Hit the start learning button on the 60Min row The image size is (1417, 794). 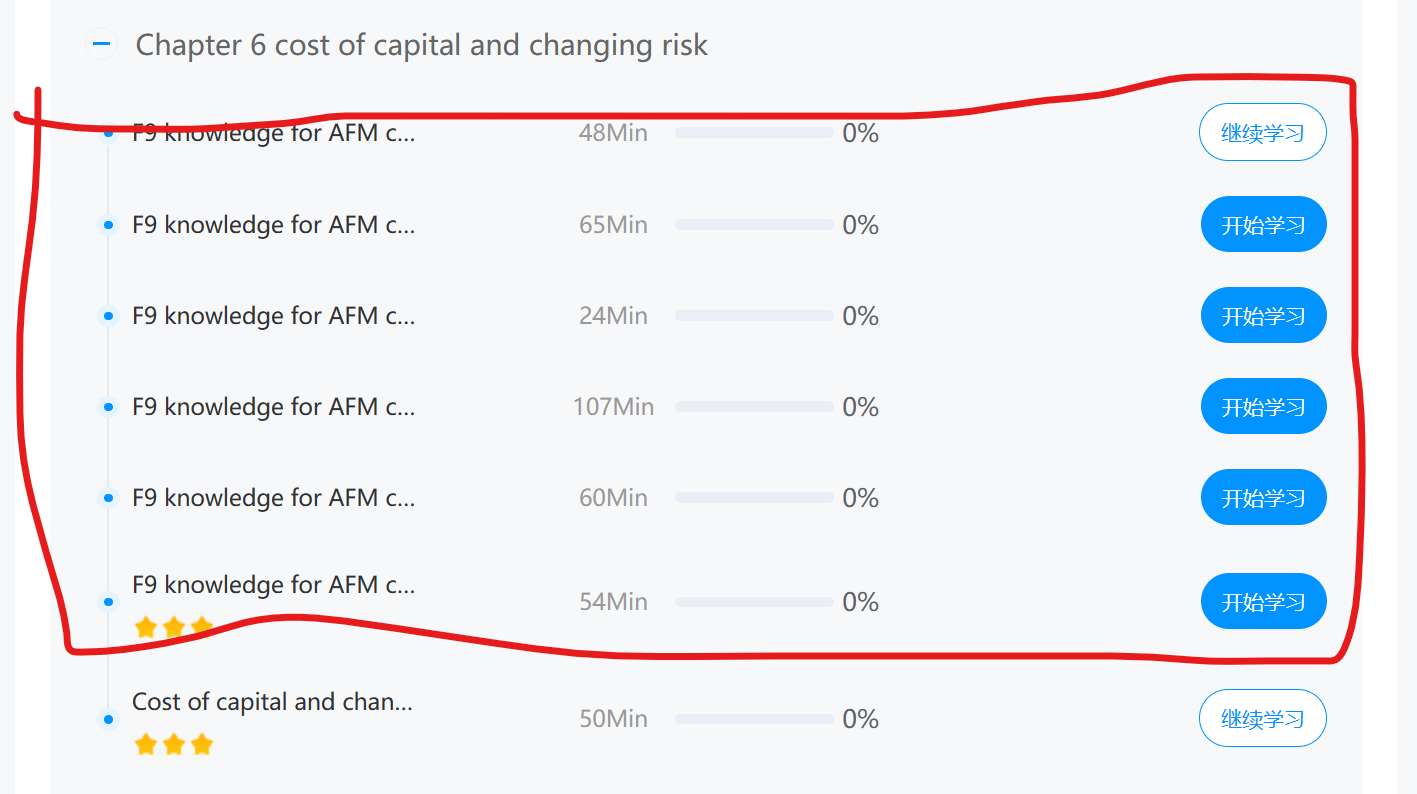1263,497
